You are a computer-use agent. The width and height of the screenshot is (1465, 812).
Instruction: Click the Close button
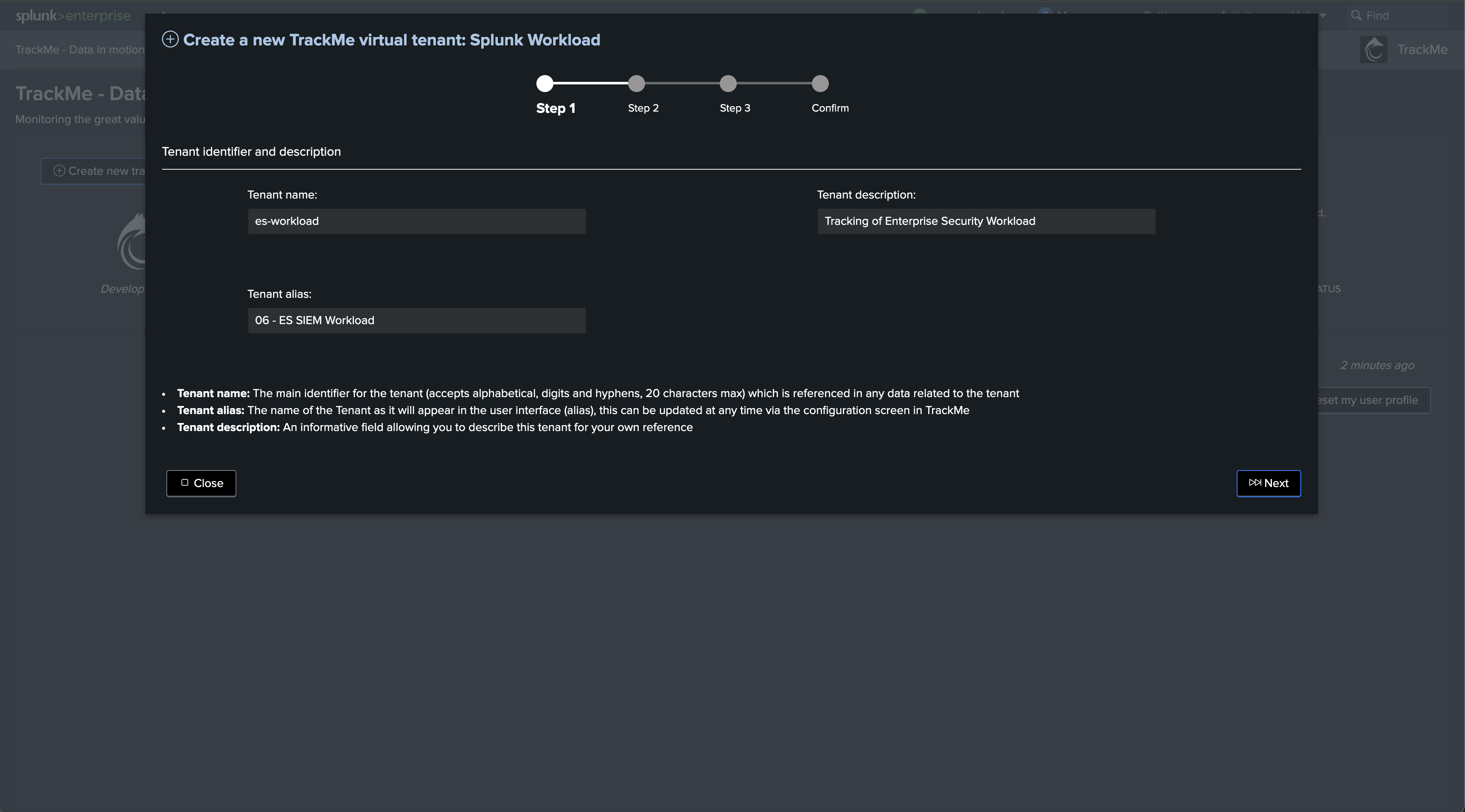(x=201, y=483)
